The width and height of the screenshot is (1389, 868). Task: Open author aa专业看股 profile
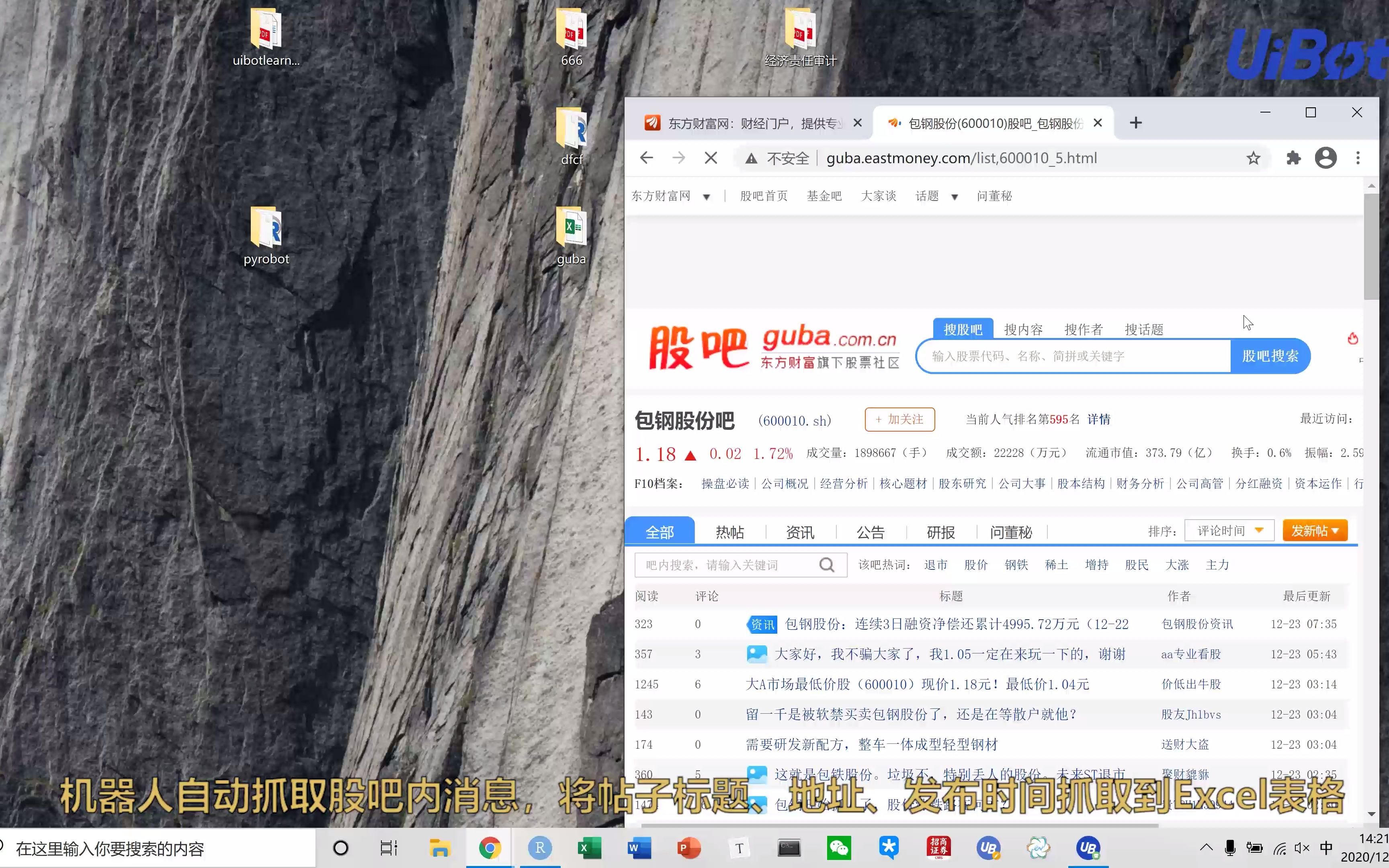tap(1191, 655)
